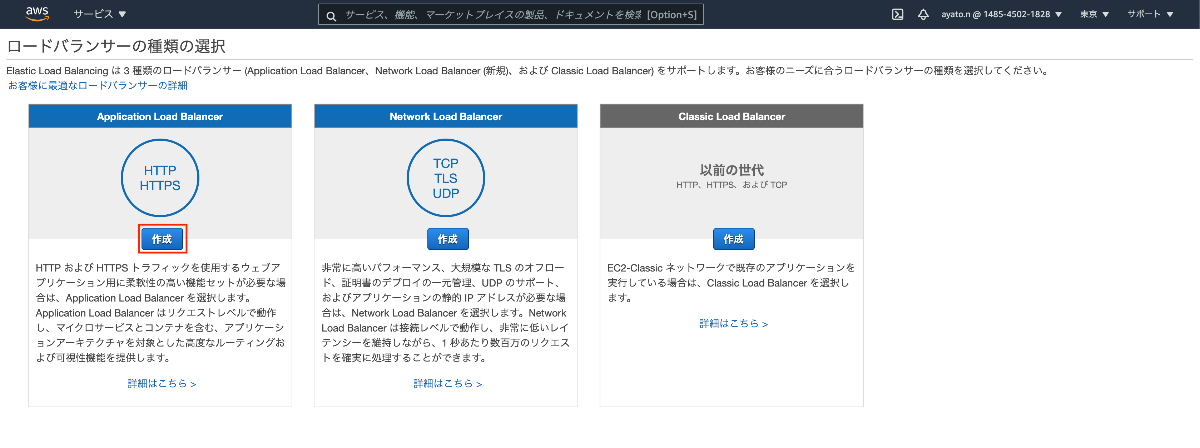The height and width of the screenshot is (448, 1200).
Task: Open 詳細はこちら under Application Load Balancer
Action: pyautogui.click(x=162, y=383)
